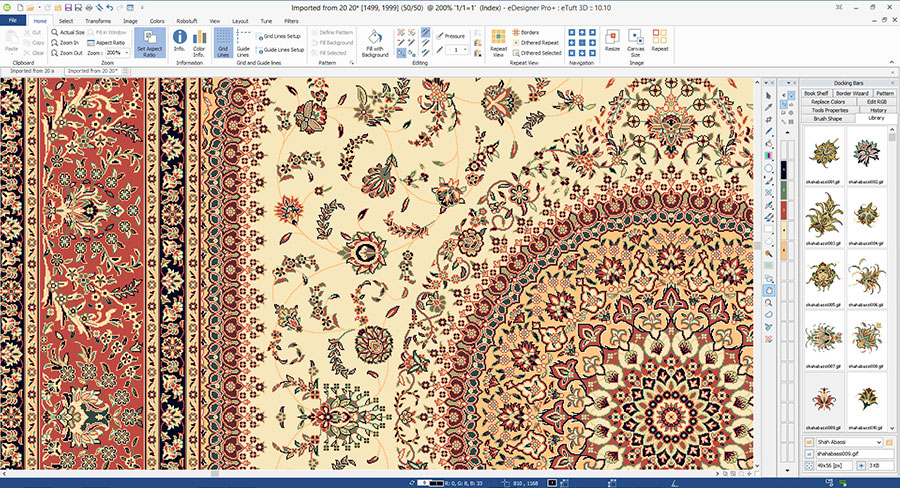Select the magnifier zoom tool in toolbox
Screen dimensions: 900x488
click(769, 303)
